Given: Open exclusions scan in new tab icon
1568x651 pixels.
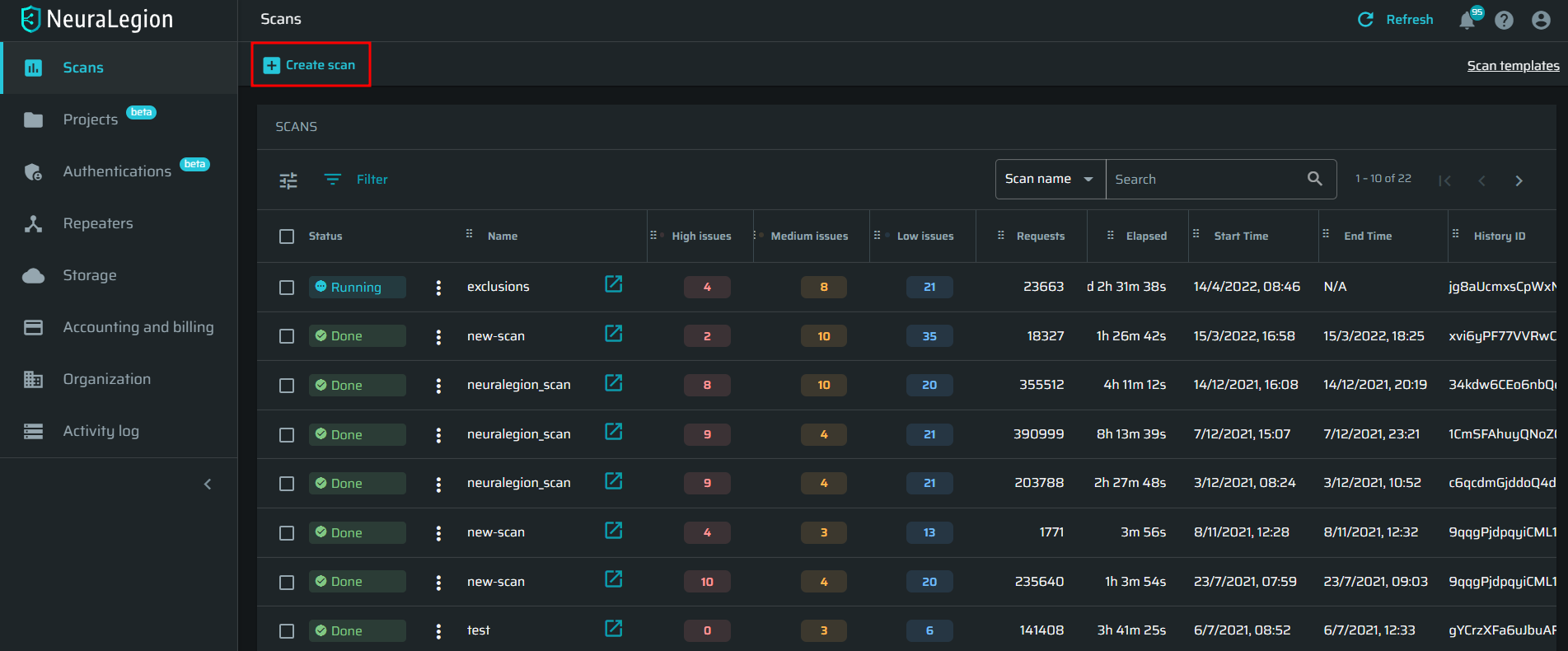Looking at the screenshot, I should click(x=613, y=284).
